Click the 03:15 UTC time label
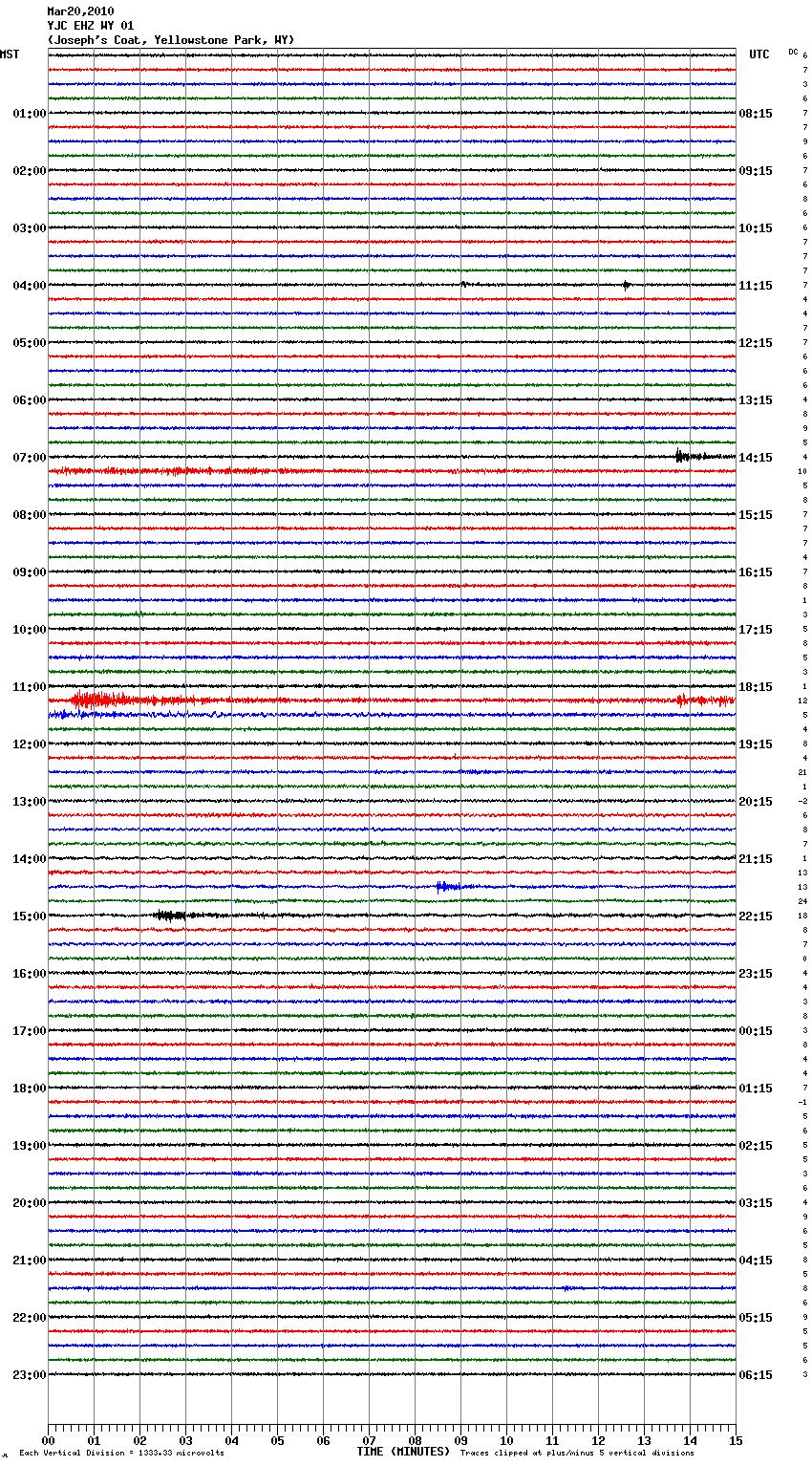812x1466 pixels. (x=756, y=1203)
